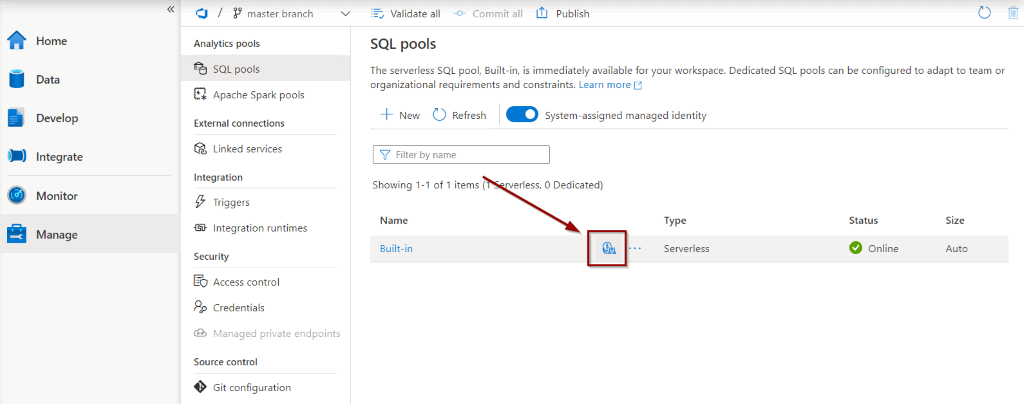Open the Built-in SQL pool link
This screenshot has width=1024, height=404.
tap(396, 249)
